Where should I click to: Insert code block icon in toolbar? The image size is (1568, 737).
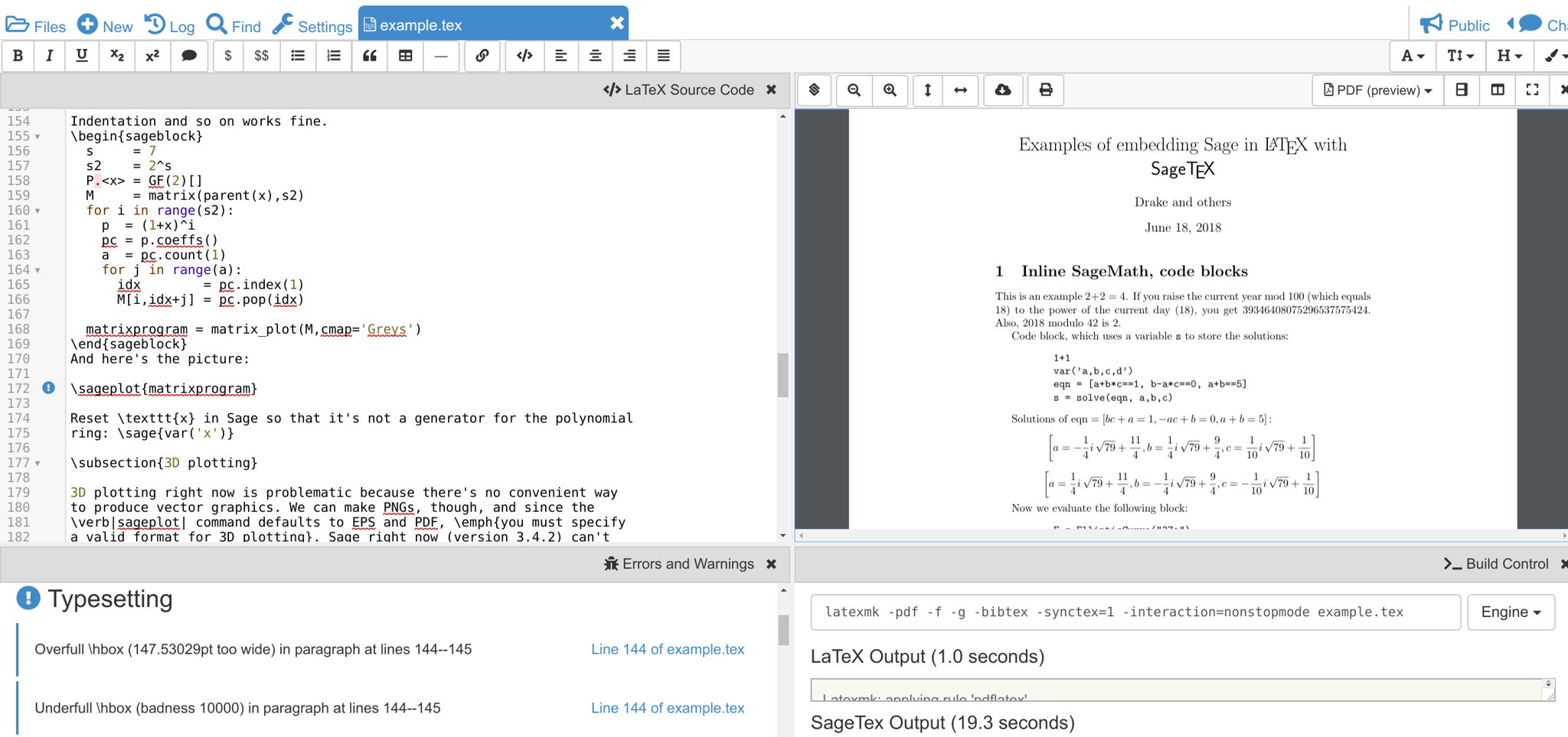point(524,56)
